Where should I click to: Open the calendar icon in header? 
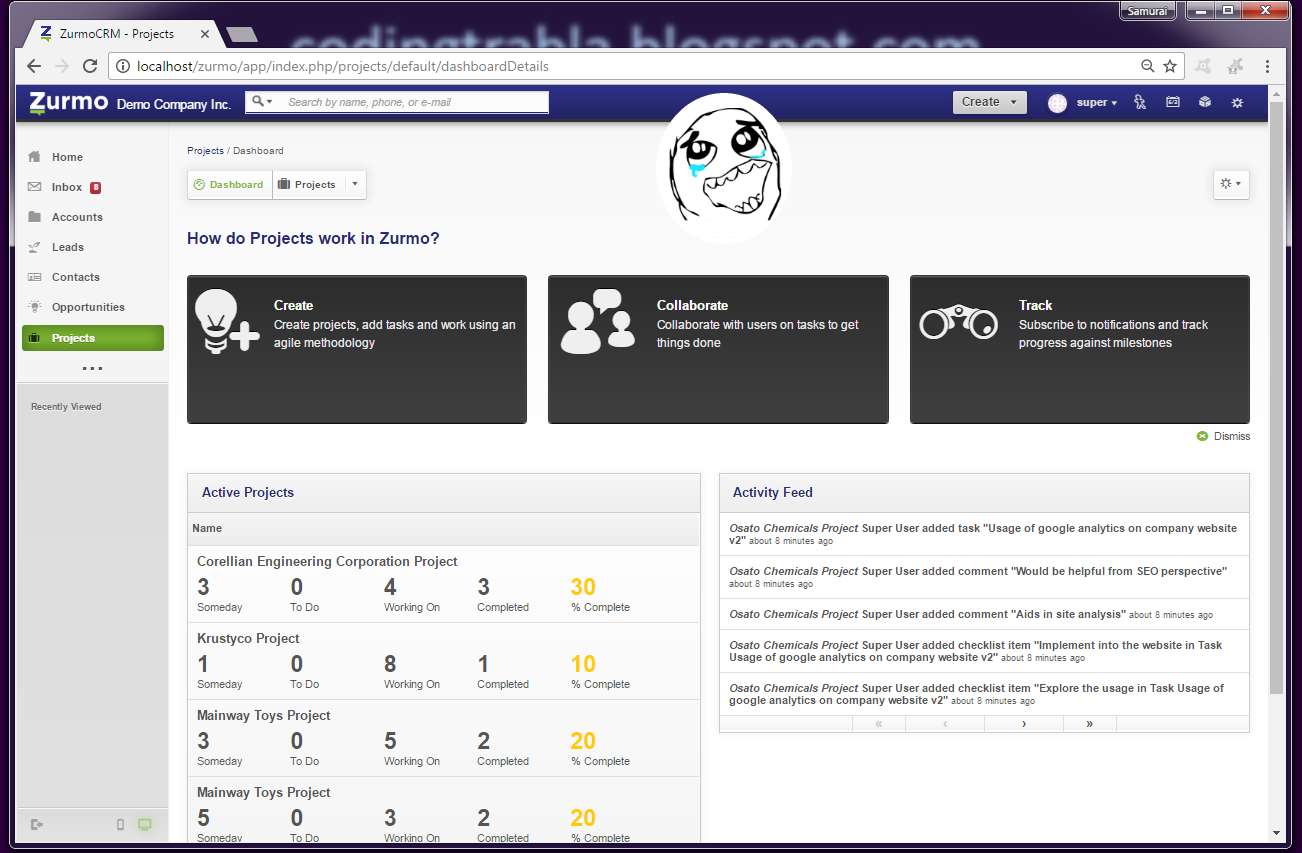[x=1173, y=102]
